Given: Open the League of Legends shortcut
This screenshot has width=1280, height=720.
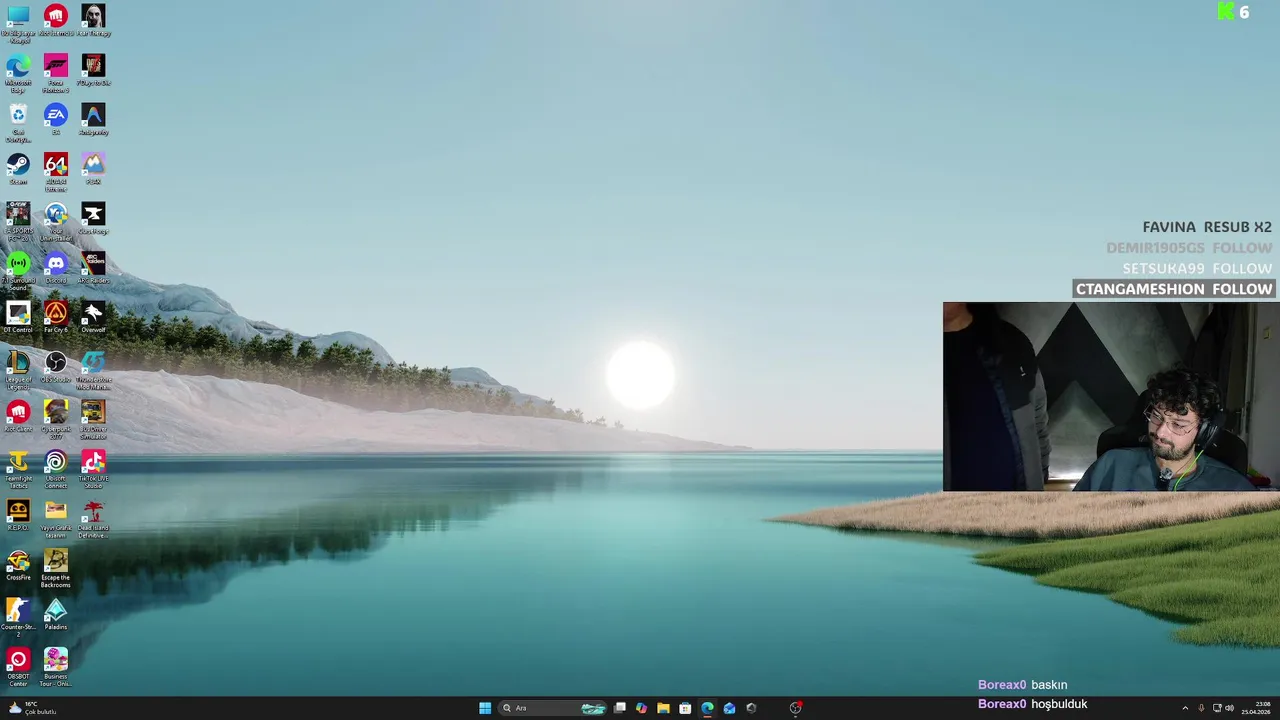Looking at the screenshot, I should click(x=18, y=369).
